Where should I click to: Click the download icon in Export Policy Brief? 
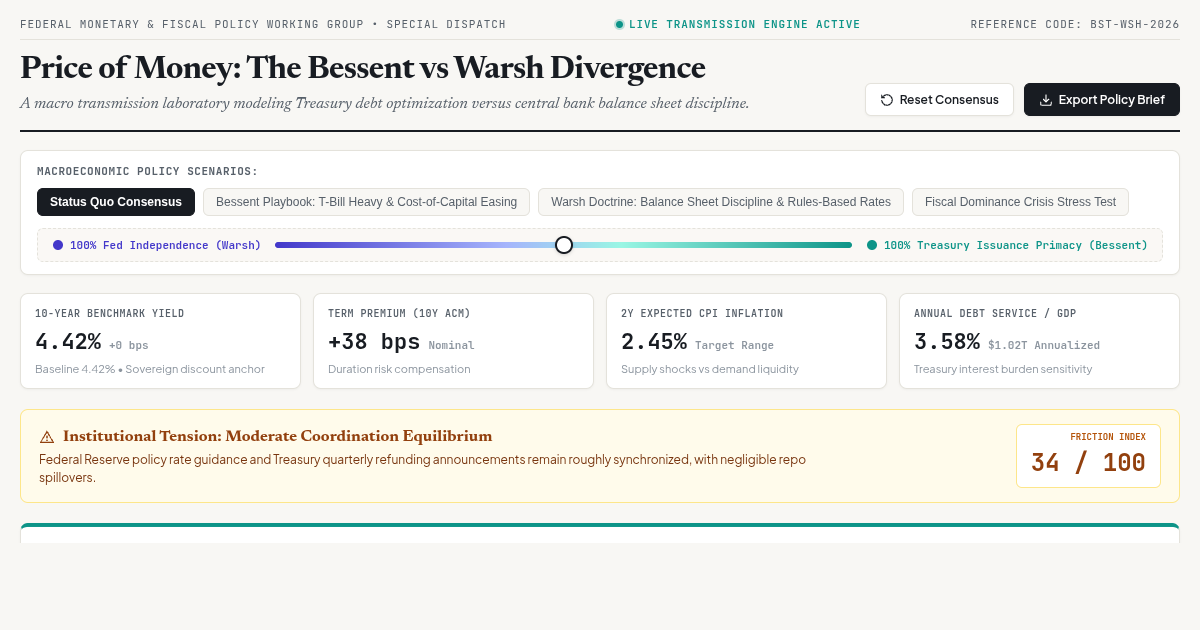[x=1046, y=100]
